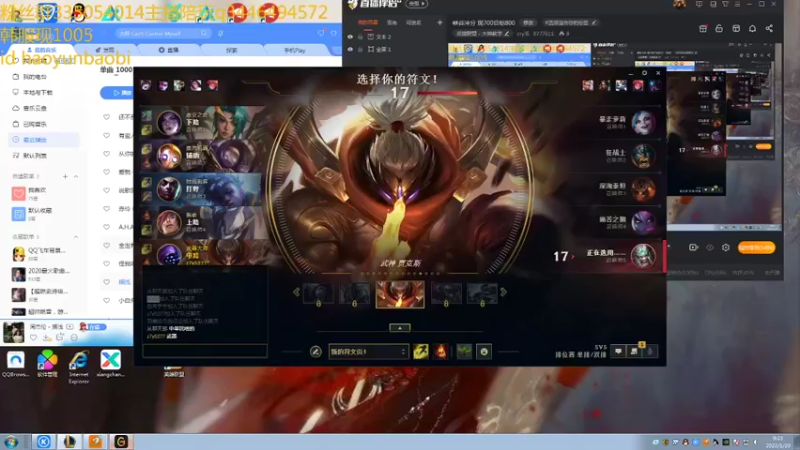The image size is (800, 450).
Task: Expand the skin carousel collapse arrow
Action: pos(400,328)
